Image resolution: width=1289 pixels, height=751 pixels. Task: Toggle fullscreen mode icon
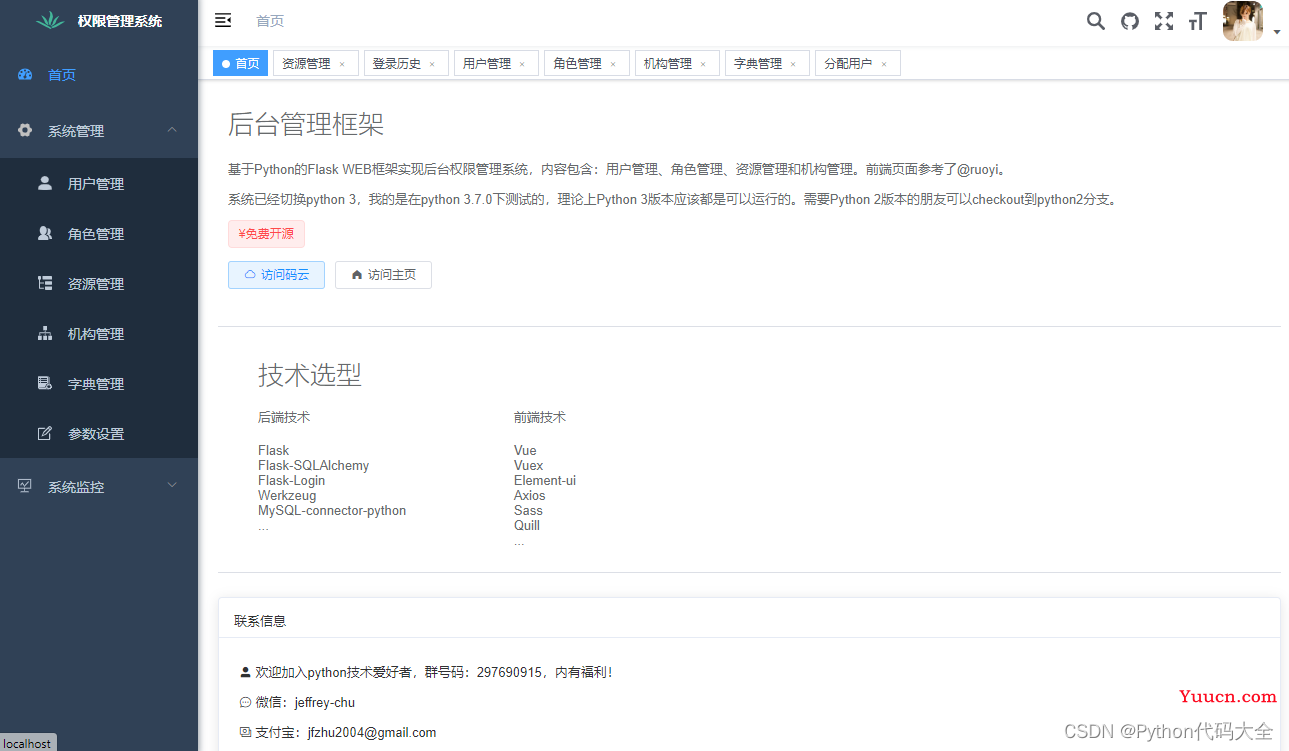coord(1164,21)
